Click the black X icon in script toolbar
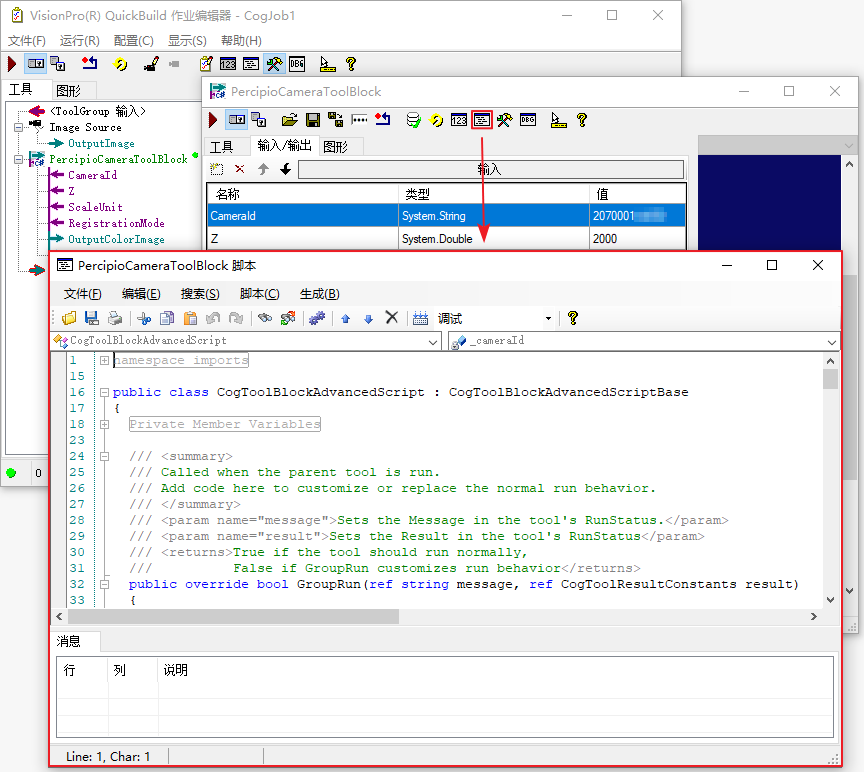Image resolution: width=864 pixels, height=772 pixels. [392, 318]
